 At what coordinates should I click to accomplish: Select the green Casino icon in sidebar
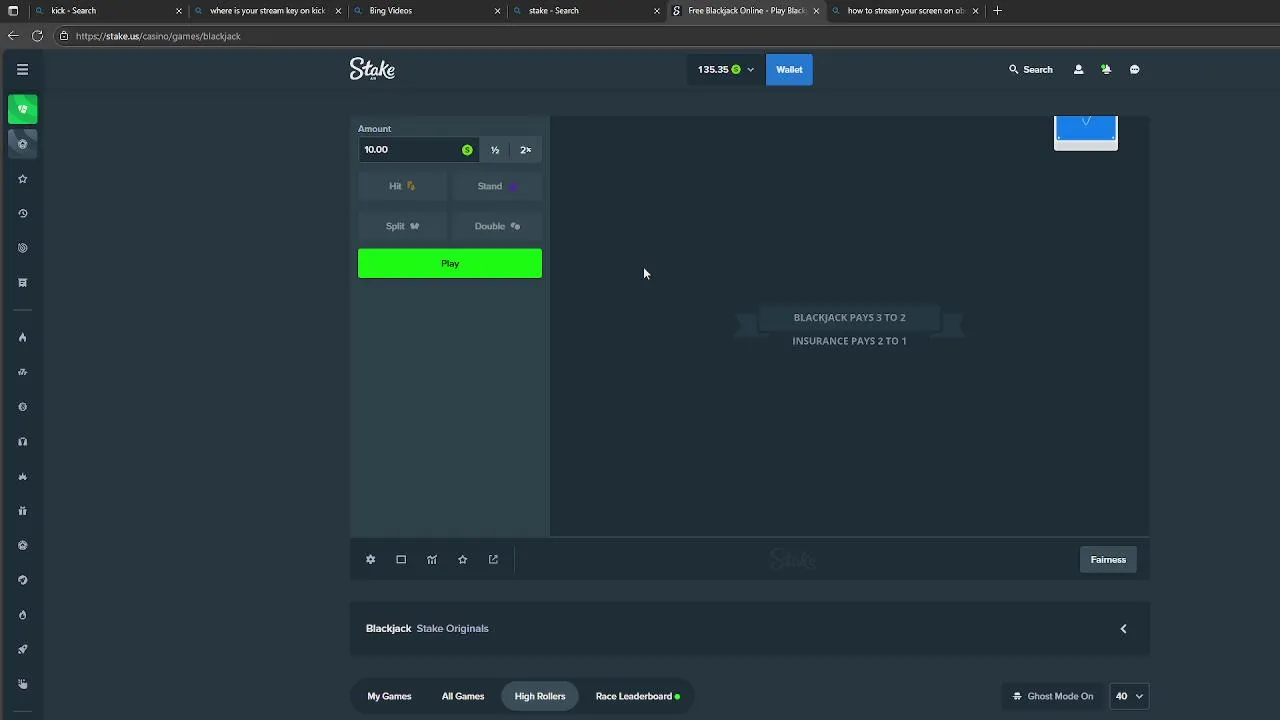pyautogui.click(x=22, y=109)
